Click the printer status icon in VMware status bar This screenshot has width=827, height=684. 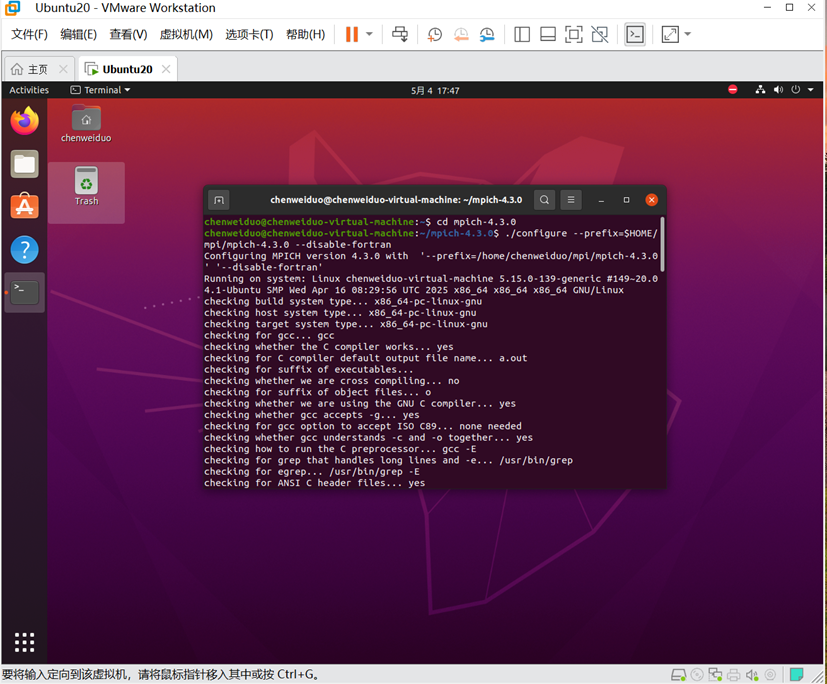coord(734,675)
